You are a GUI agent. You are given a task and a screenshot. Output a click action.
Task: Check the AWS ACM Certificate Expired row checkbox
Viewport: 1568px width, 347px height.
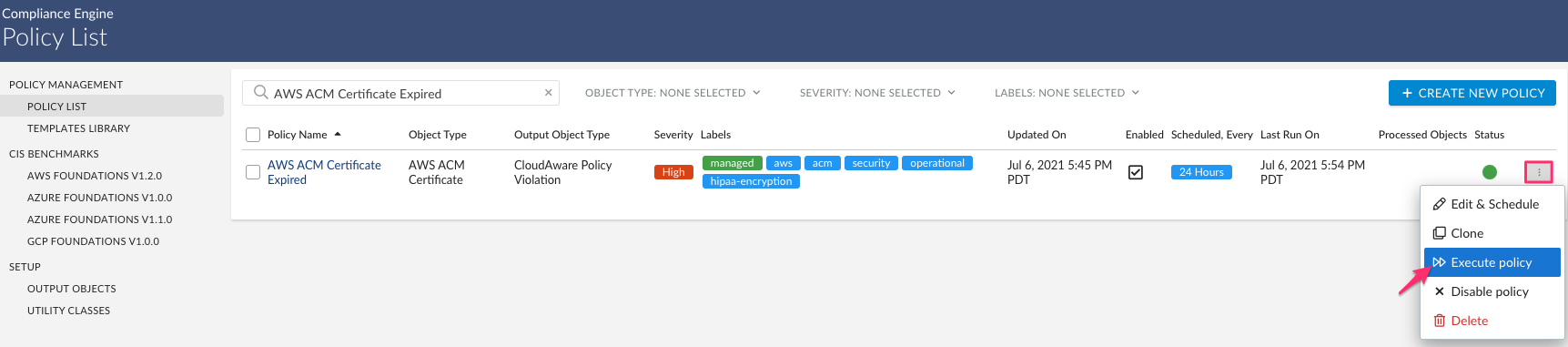click(x=253, y=172)
